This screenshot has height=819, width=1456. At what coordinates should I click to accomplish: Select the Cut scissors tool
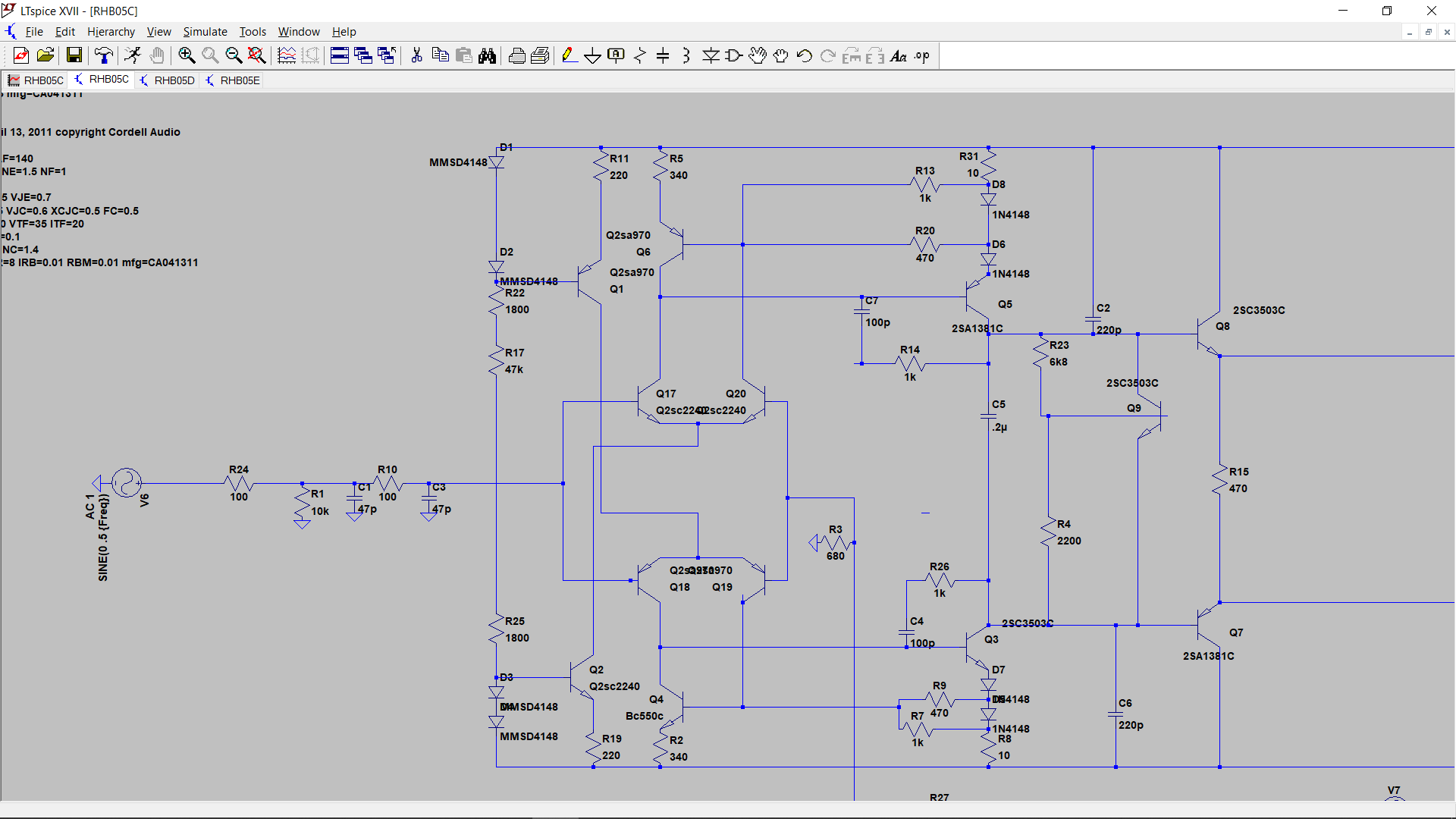coord(416,55)
